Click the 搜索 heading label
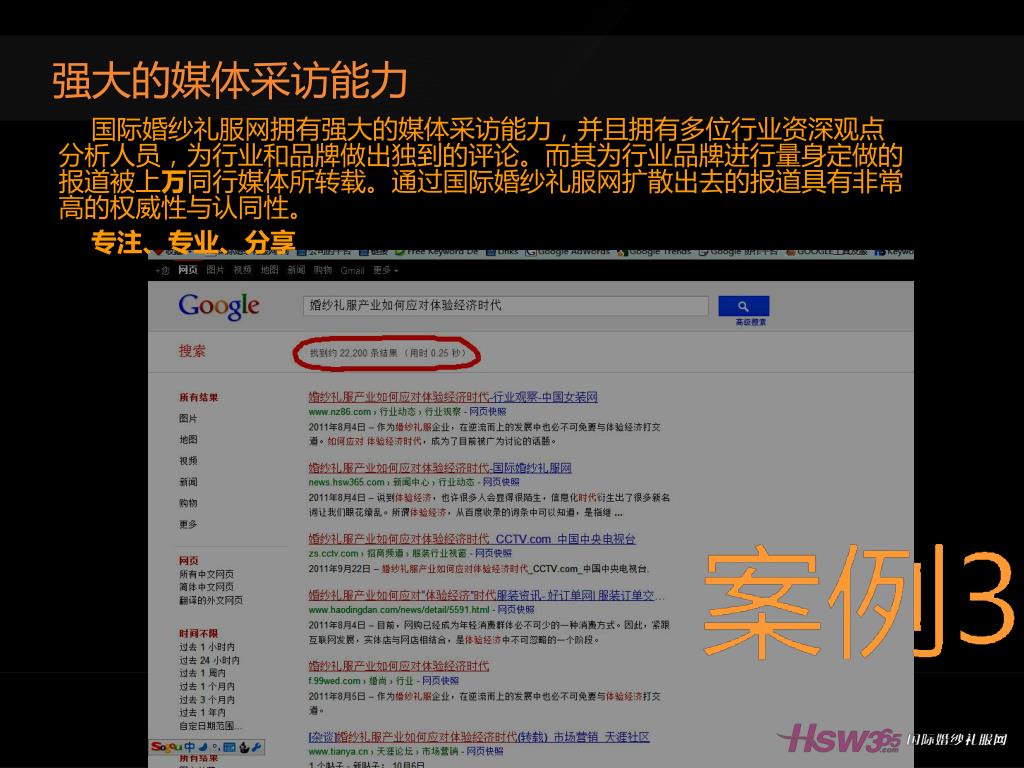Screen dimensions: 1024x768 [x=192, y=351]
